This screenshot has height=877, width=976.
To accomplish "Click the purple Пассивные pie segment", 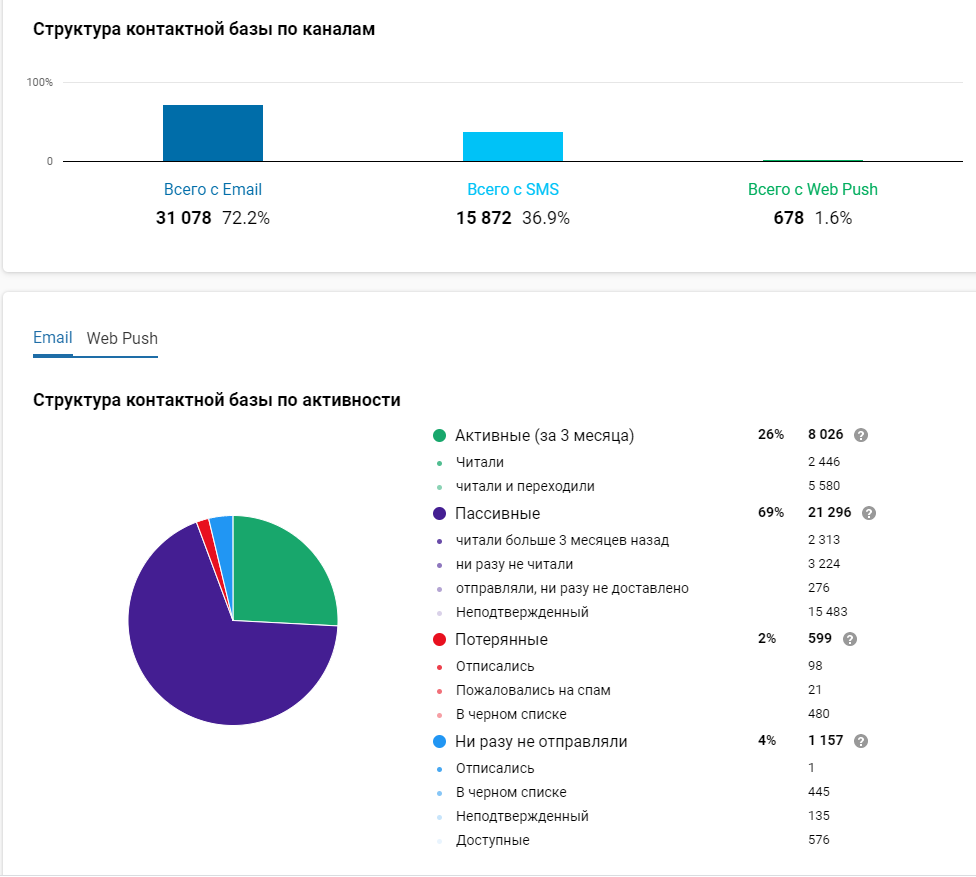I will 200,650.
